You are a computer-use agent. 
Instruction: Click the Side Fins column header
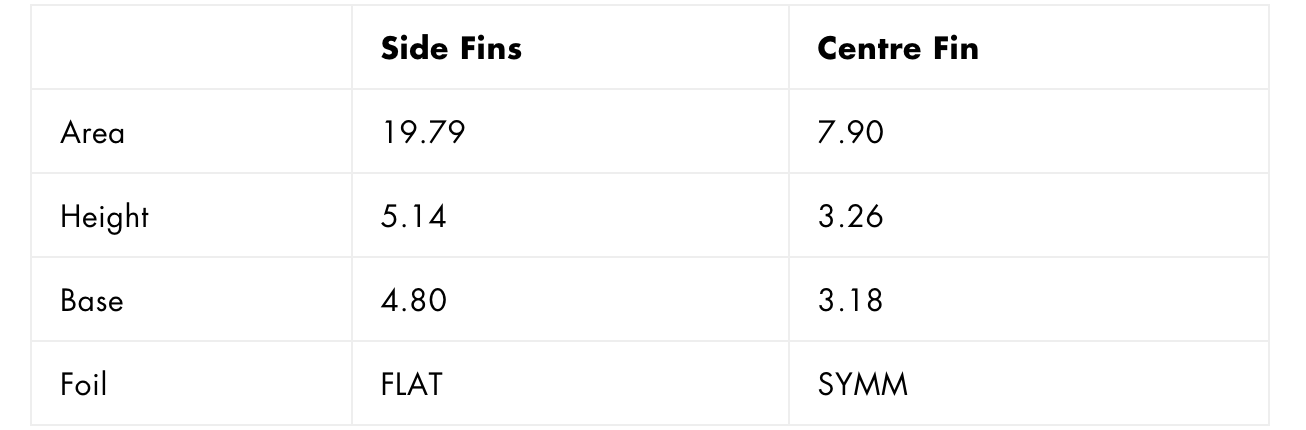[451, 48]
